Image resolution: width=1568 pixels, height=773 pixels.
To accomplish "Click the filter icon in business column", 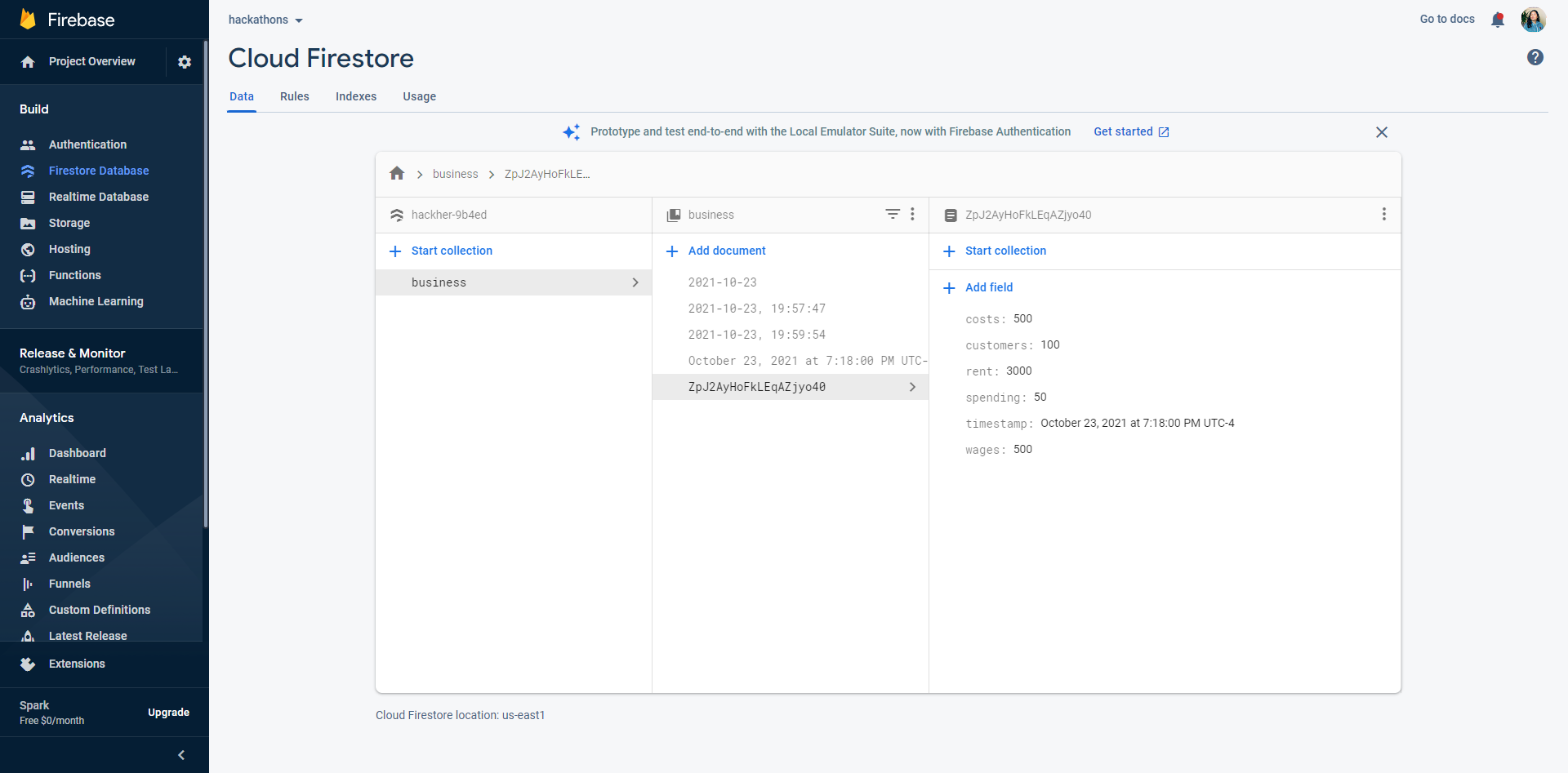I will coord(893,214).
